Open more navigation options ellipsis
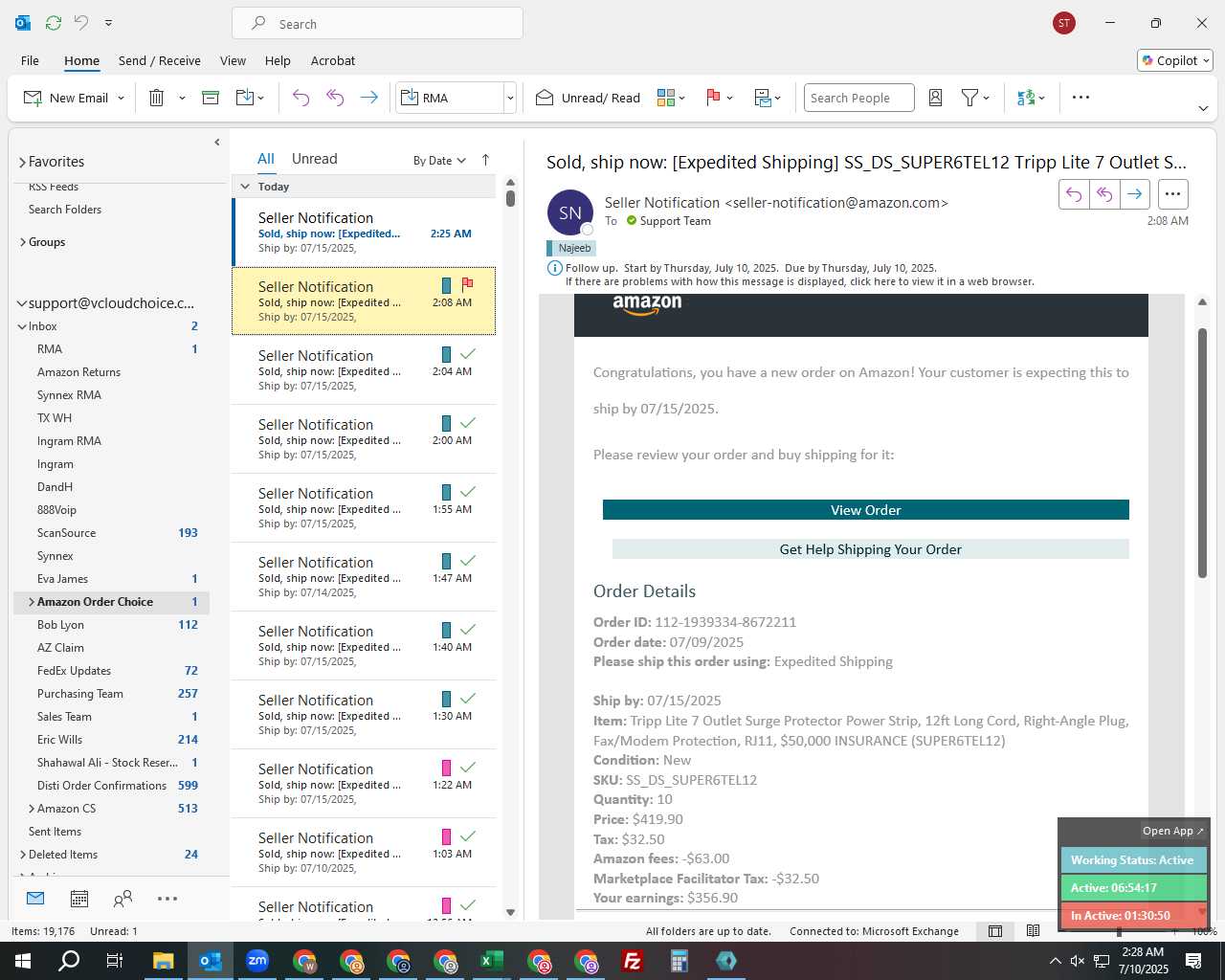The image size is (1225, 980). click(x=167, y=898)
